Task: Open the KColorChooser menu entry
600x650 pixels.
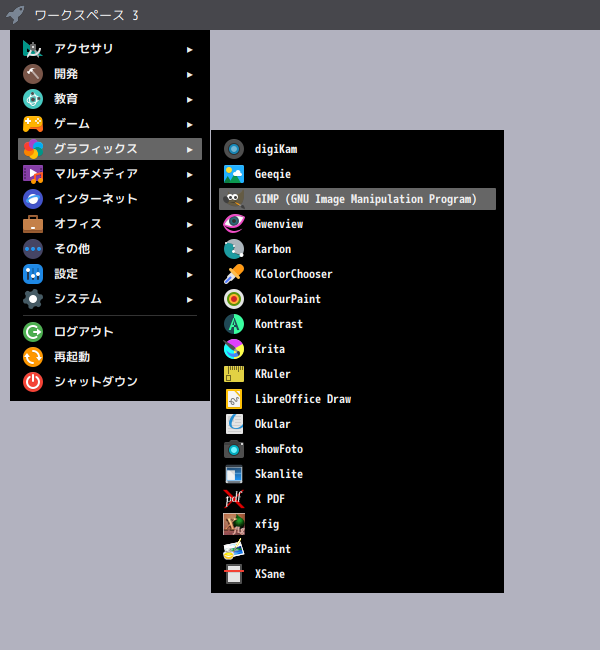Action: click(357, 274)
